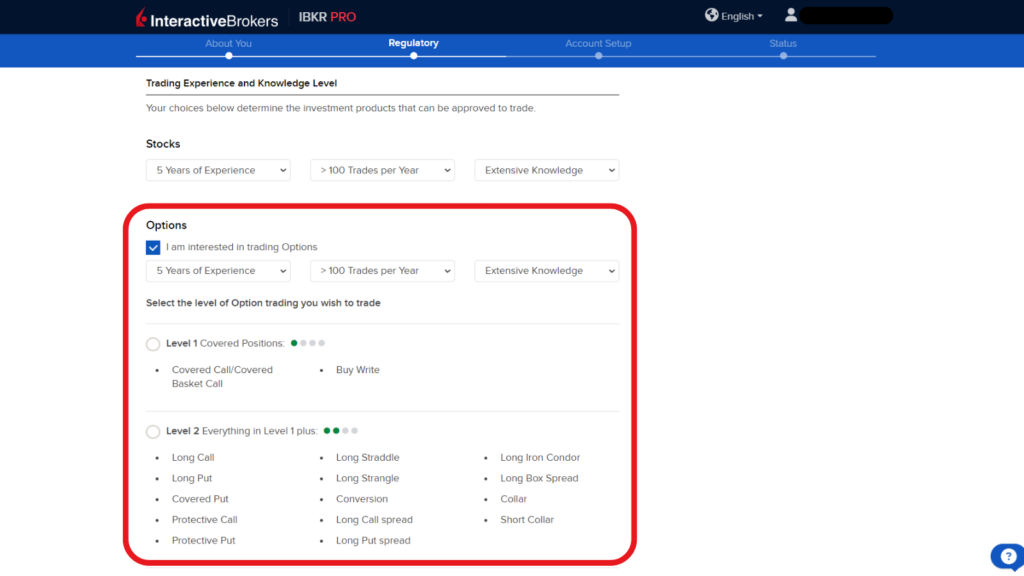Click the Covered Put list item
Screen dimensions: 1024x576
pos(200,499)
